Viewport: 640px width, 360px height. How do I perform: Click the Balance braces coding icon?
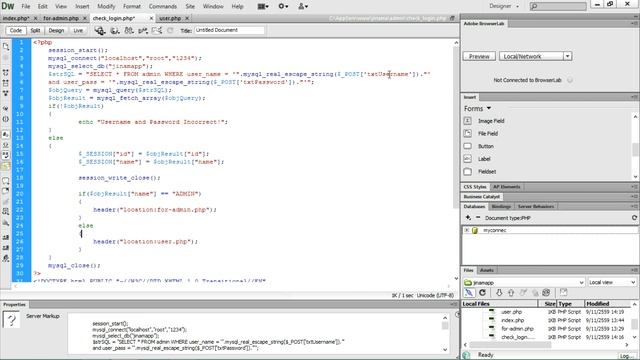(6, 119)
